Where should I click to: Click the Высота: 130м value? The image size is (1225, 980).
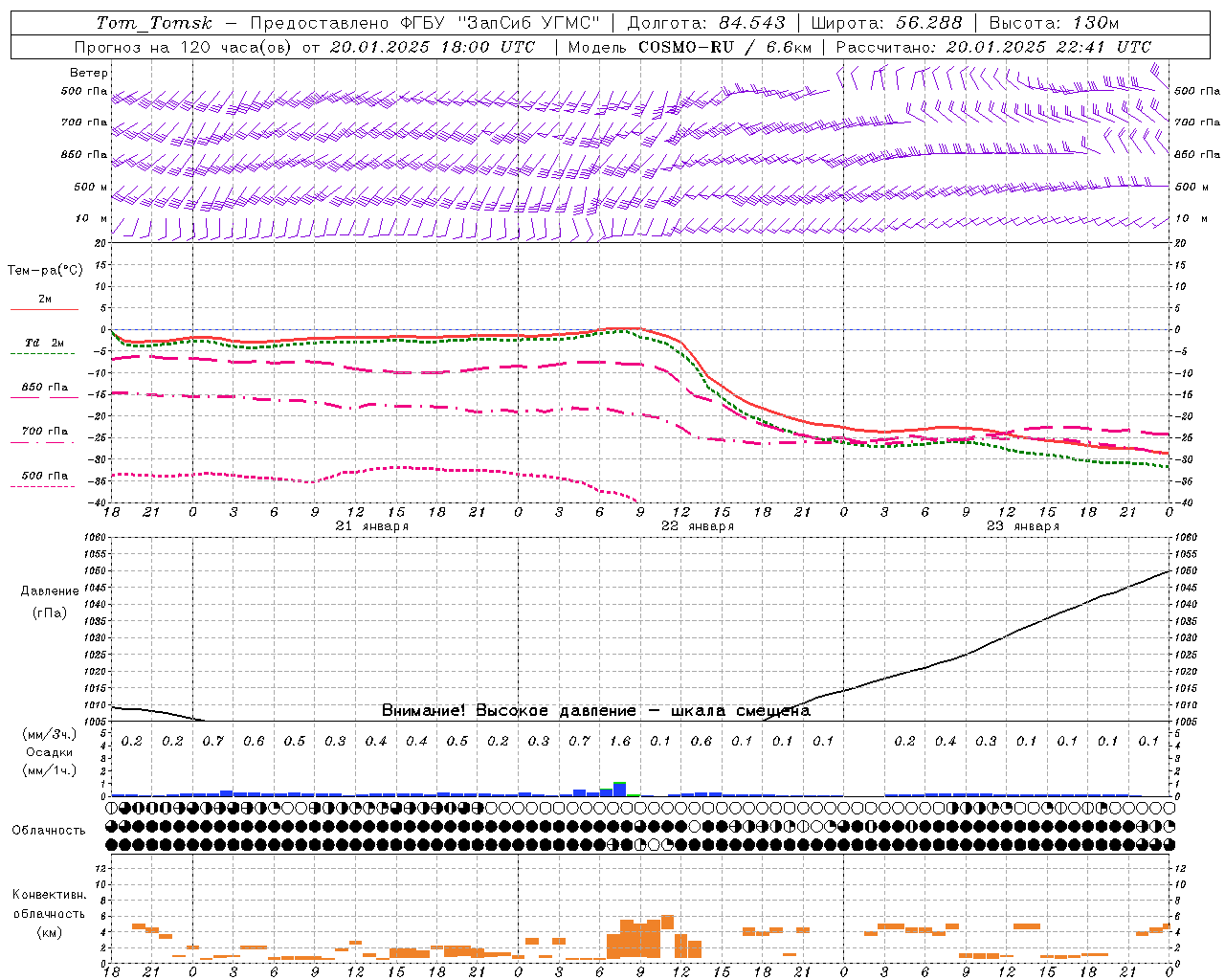click(x=1054, y=23)
